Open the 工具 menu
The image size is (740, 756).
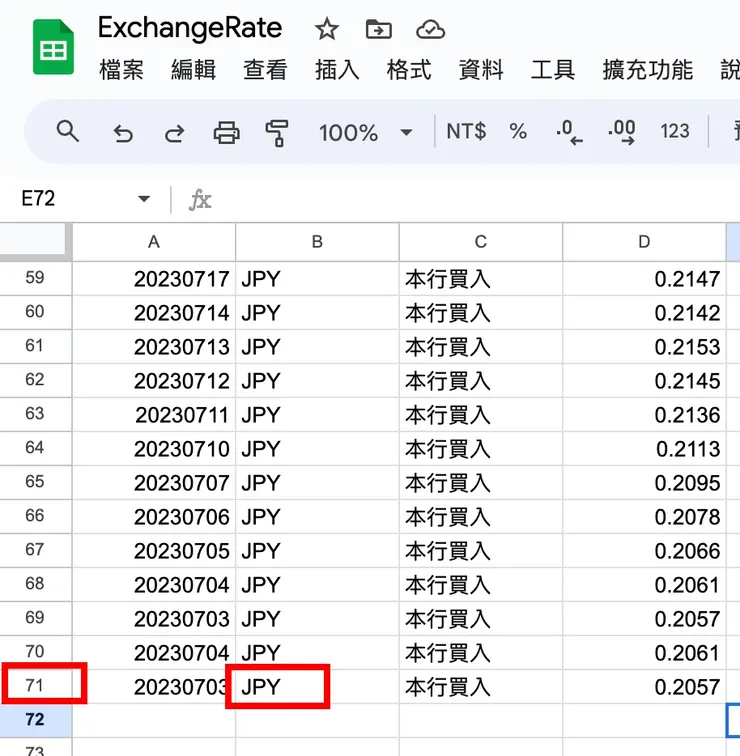coord(553,70)
